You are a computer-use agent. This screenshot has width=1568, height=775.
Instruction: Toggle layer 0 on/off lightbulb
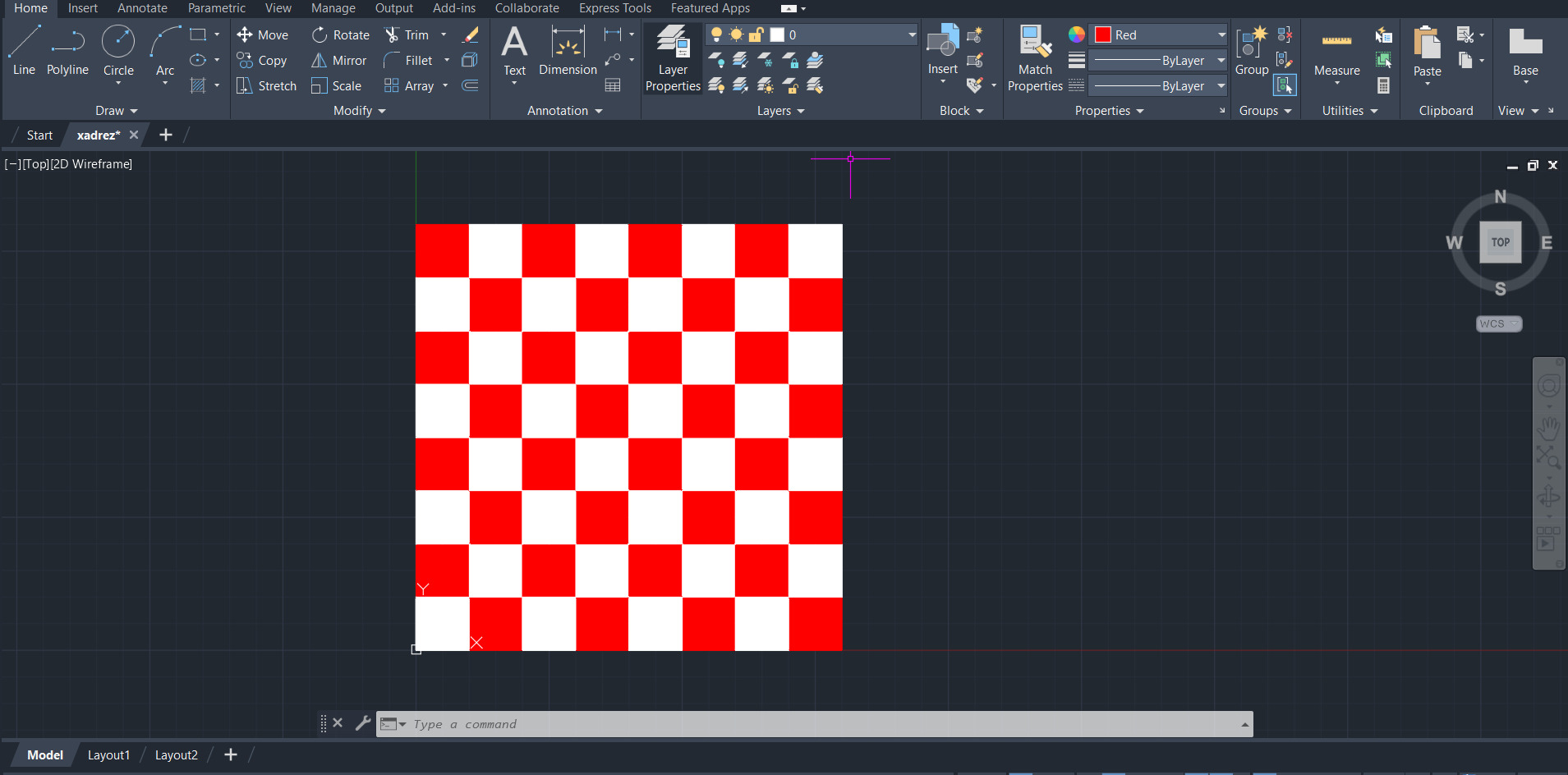(x=716, y=34)
